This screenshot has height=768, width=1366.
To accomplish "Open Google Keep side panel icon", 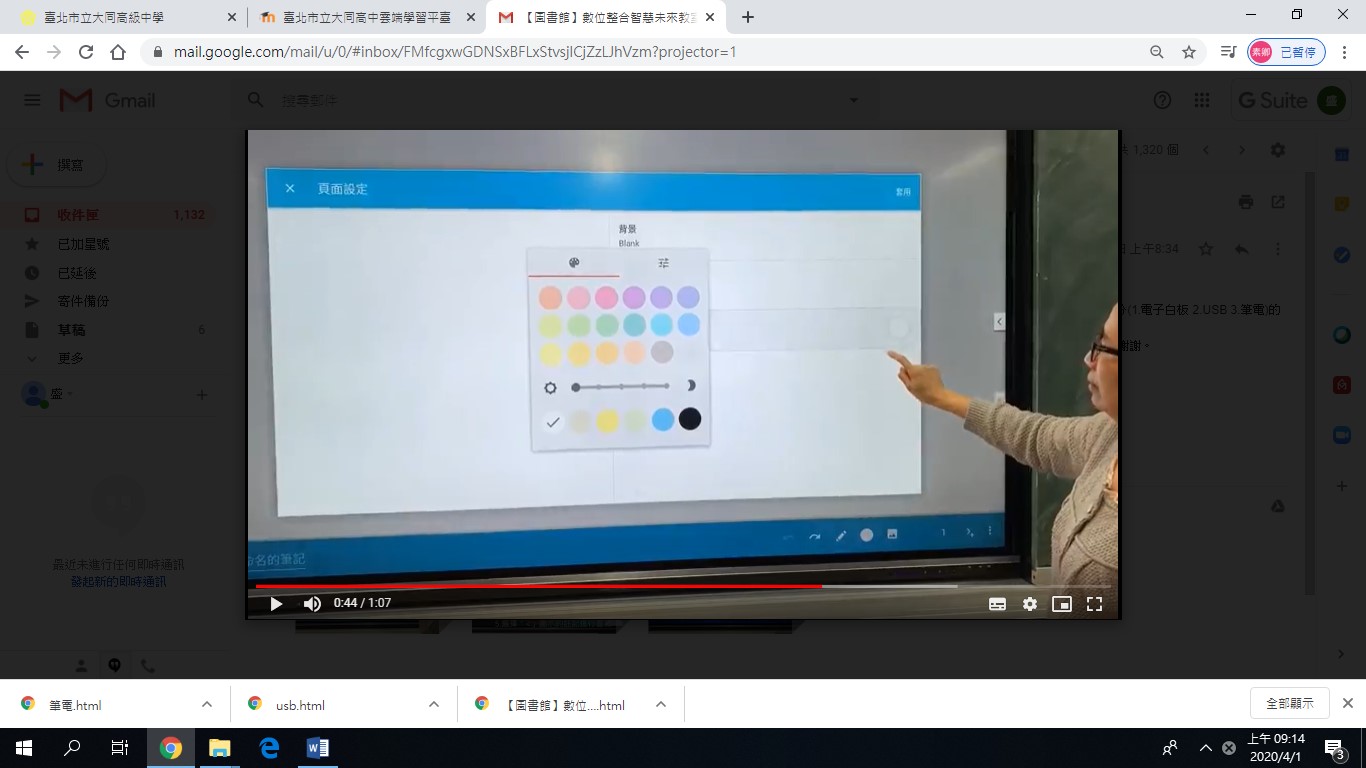I will pyautogui.click(x=1342, y=203).
